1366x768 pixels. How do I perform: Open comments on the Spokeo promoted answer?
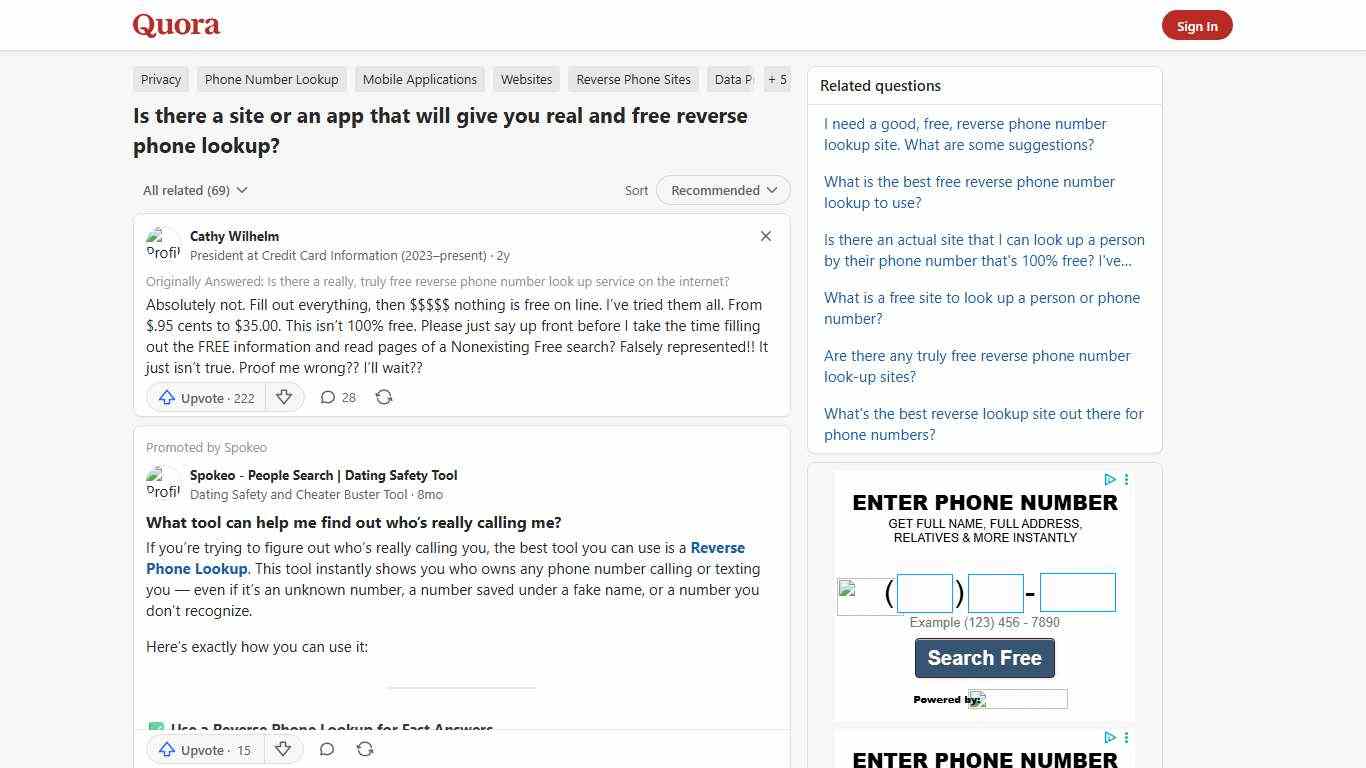point(327,749)
